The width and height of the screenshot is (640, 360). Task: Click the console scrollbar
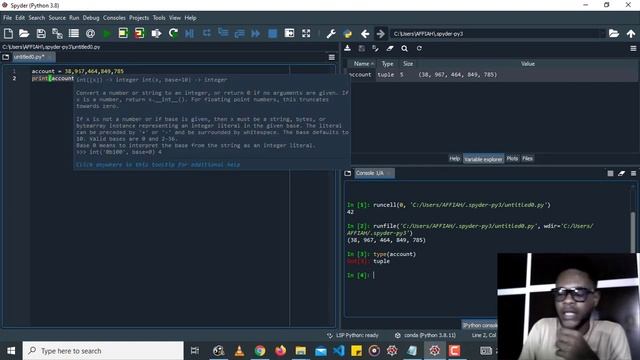coord(633,232)
